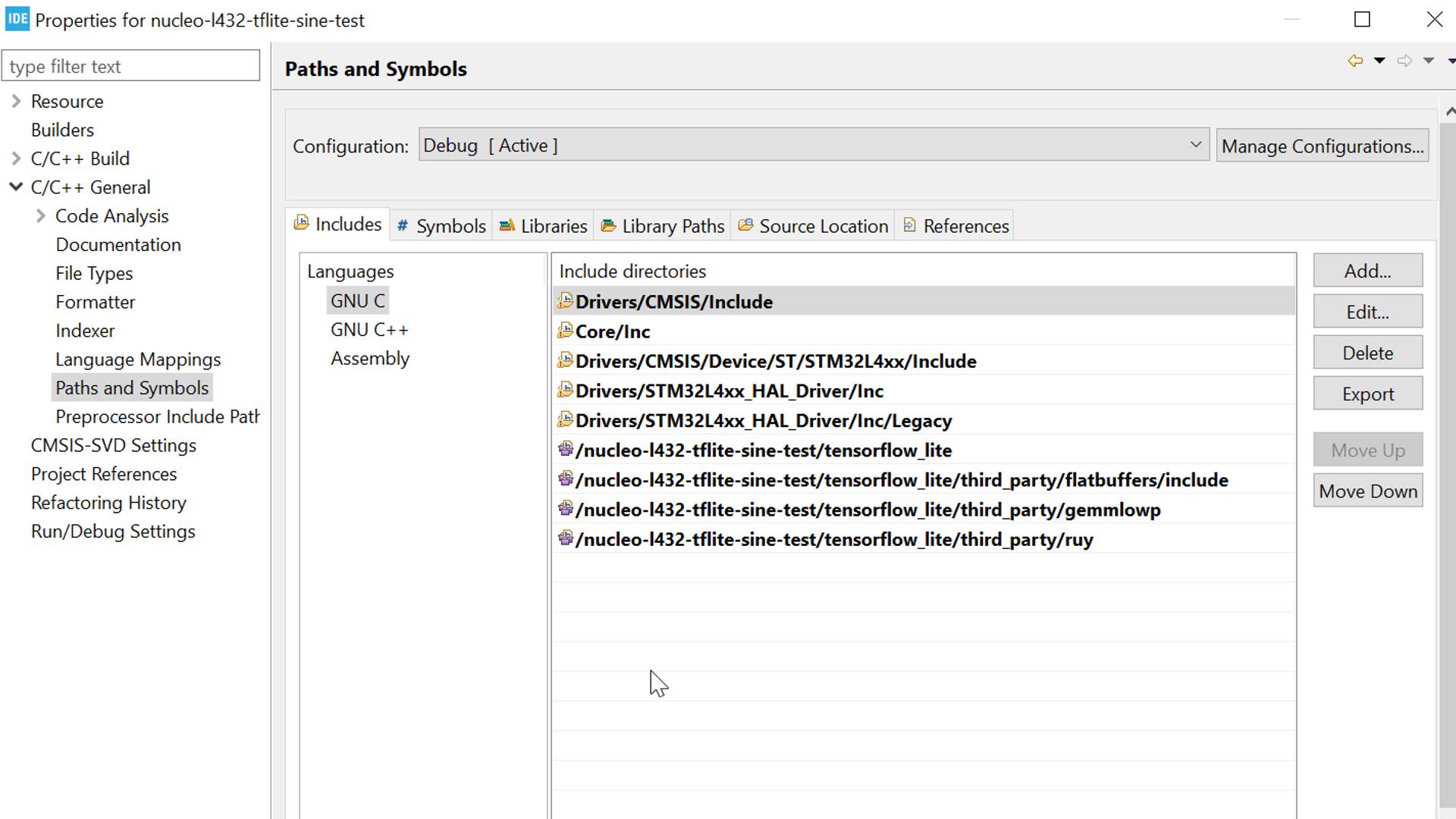Expand the Resource tree node
1456x819 pixels.
[x=16, y=101]
